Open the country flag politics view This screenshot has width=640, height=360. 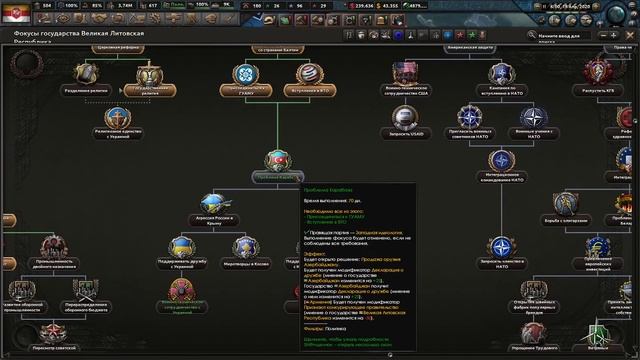tap(16, 13)
